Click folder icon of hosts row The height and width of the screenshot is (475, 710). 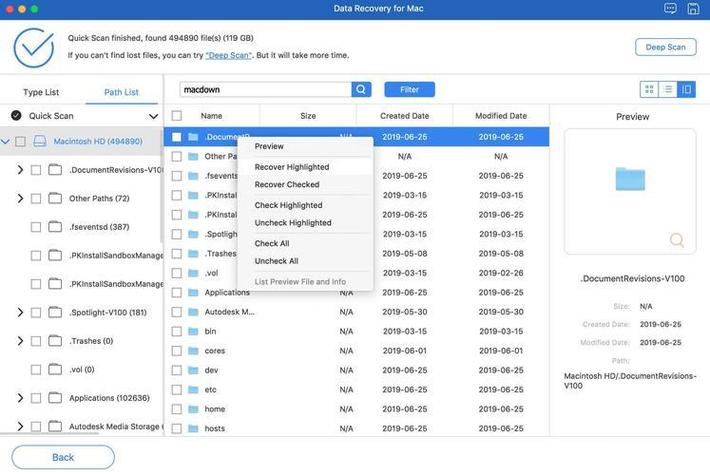[x=193, y=428]
